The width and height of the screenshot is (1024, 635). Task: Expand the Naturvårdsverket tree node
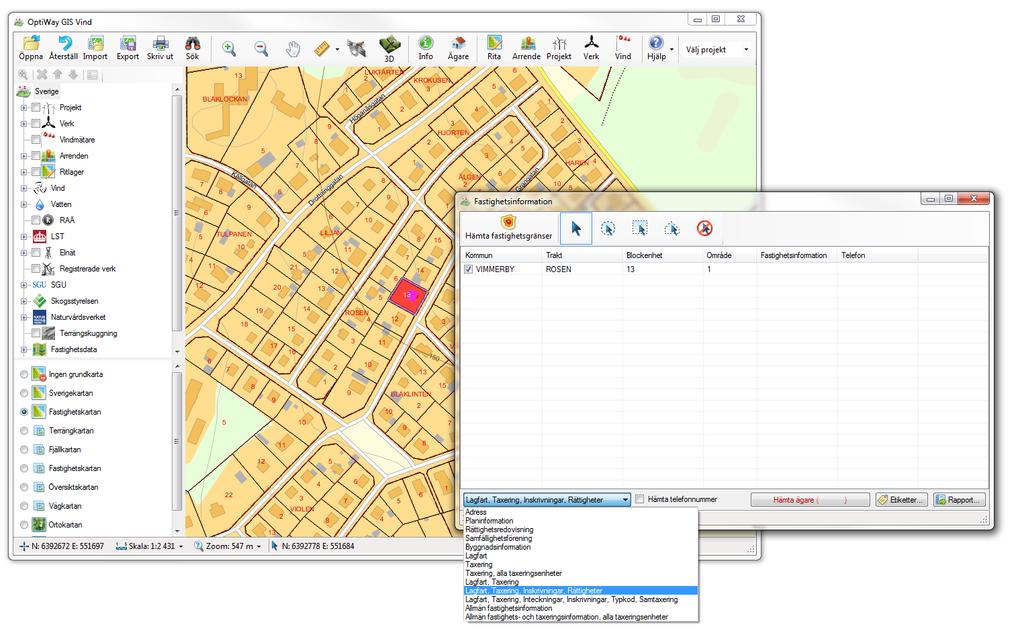(x=24, y=318)
